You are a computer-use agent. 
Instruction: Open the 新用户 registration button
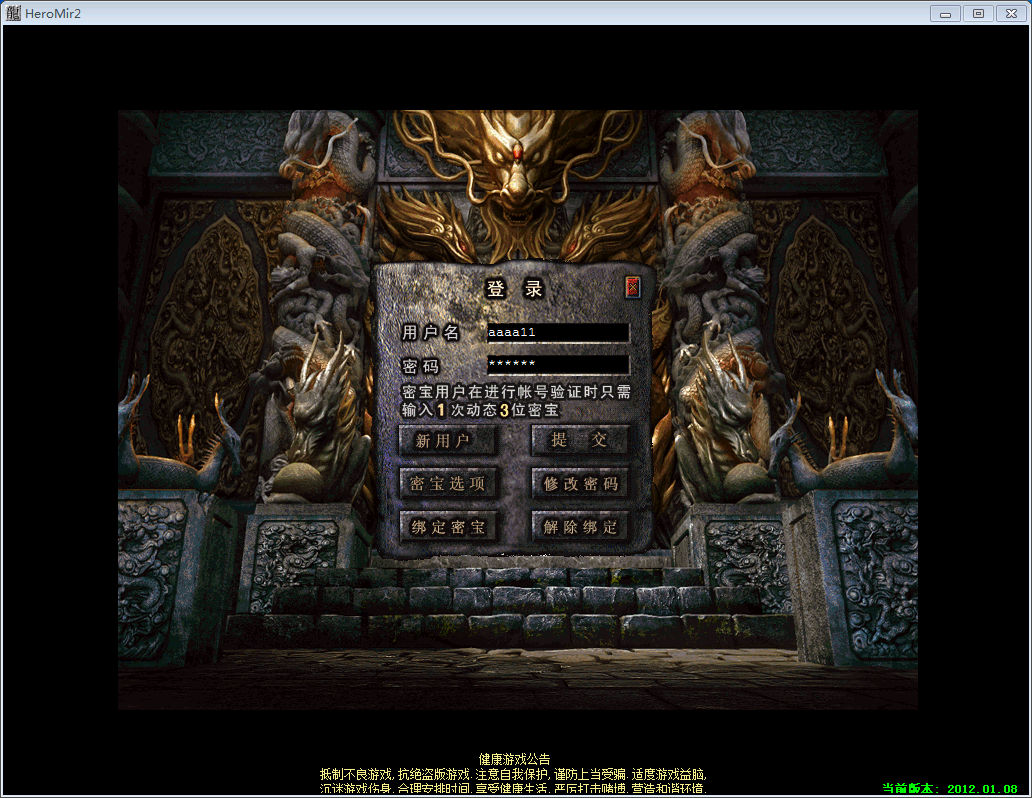click(448, 440)
